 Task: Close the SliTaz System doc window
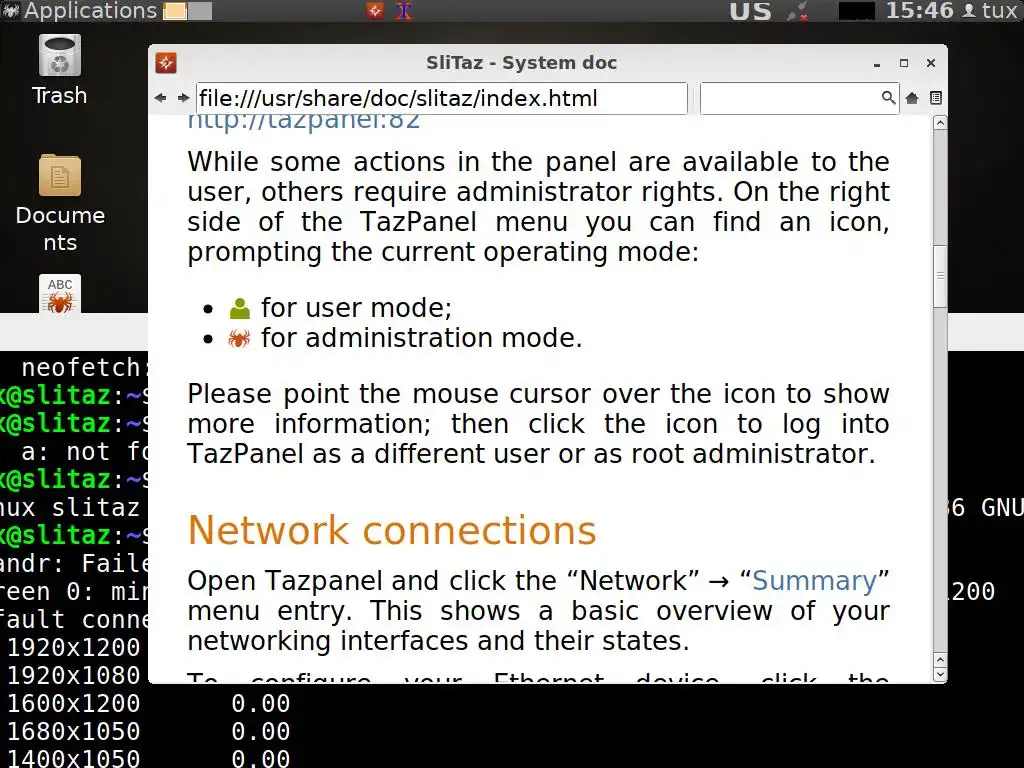click(931, 63)
